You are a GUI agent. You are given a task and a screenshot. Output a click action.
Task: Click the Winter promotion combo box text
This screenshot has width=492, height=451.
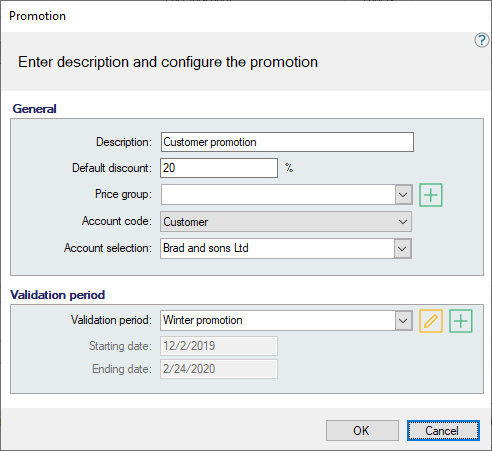click(203, 320)
